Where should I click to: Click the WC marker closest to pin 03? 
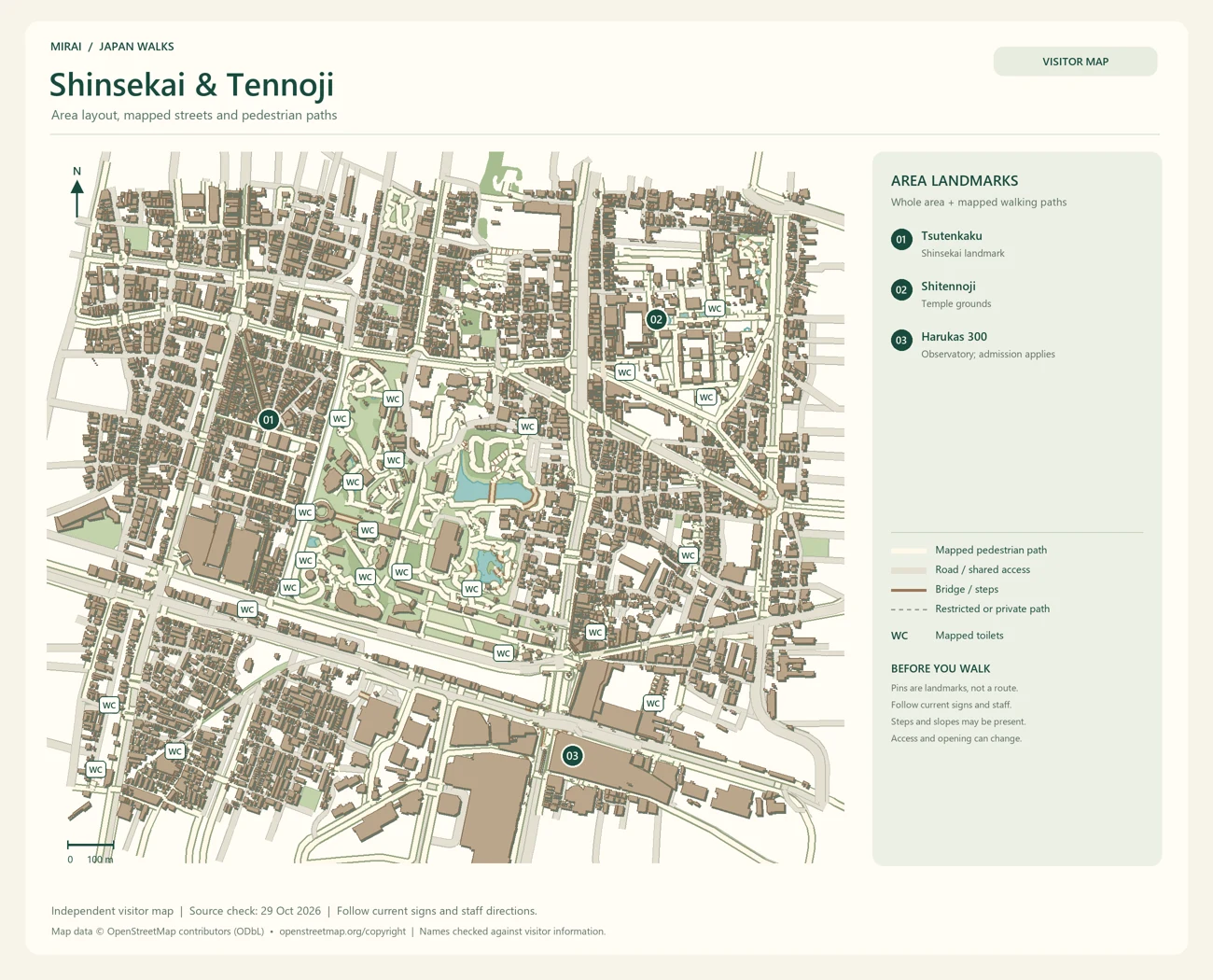653,704
